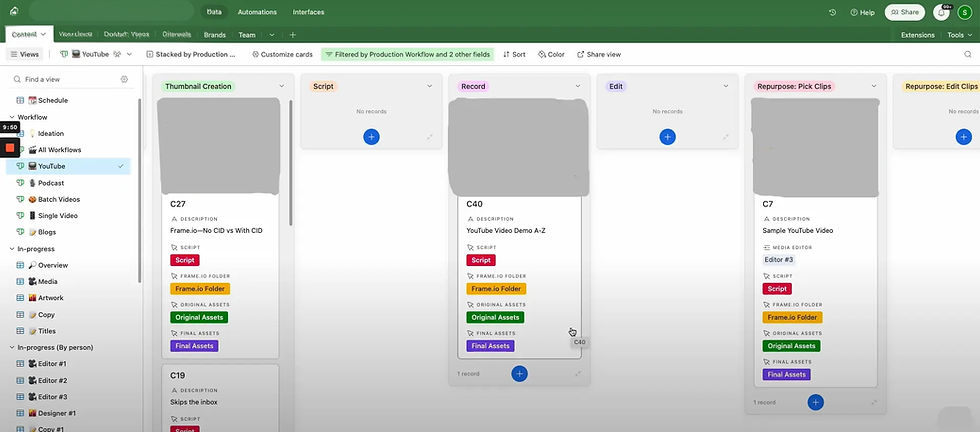Click the Find a view search field
The image size is (980, 432).
coord(66,79)
